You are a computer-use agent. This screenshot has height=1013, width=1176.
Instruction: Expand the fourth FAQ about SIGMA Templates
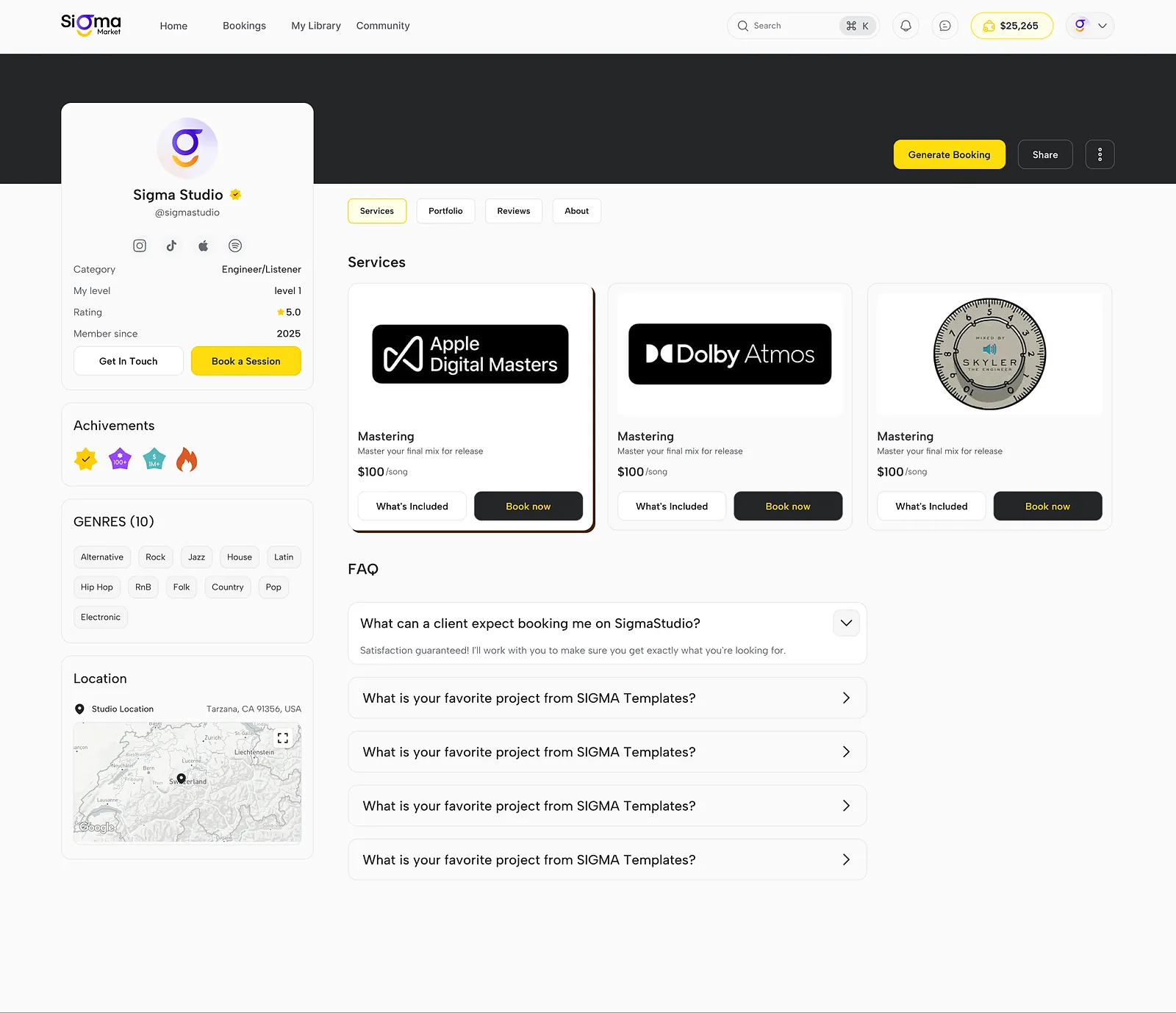tap(607, 806)
